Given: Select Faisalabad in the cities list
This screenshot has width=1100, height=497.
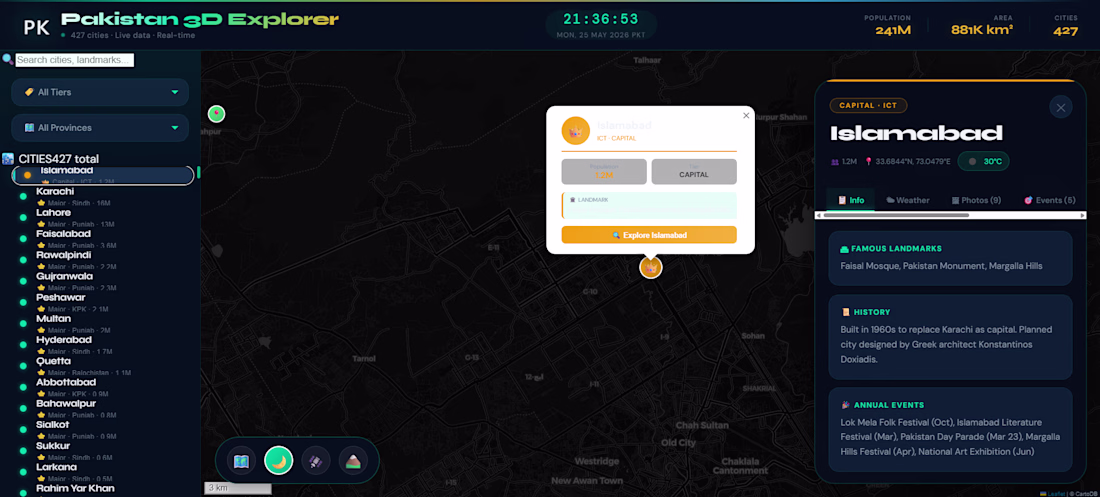Looking at the screenshot, I should point(103,239).
